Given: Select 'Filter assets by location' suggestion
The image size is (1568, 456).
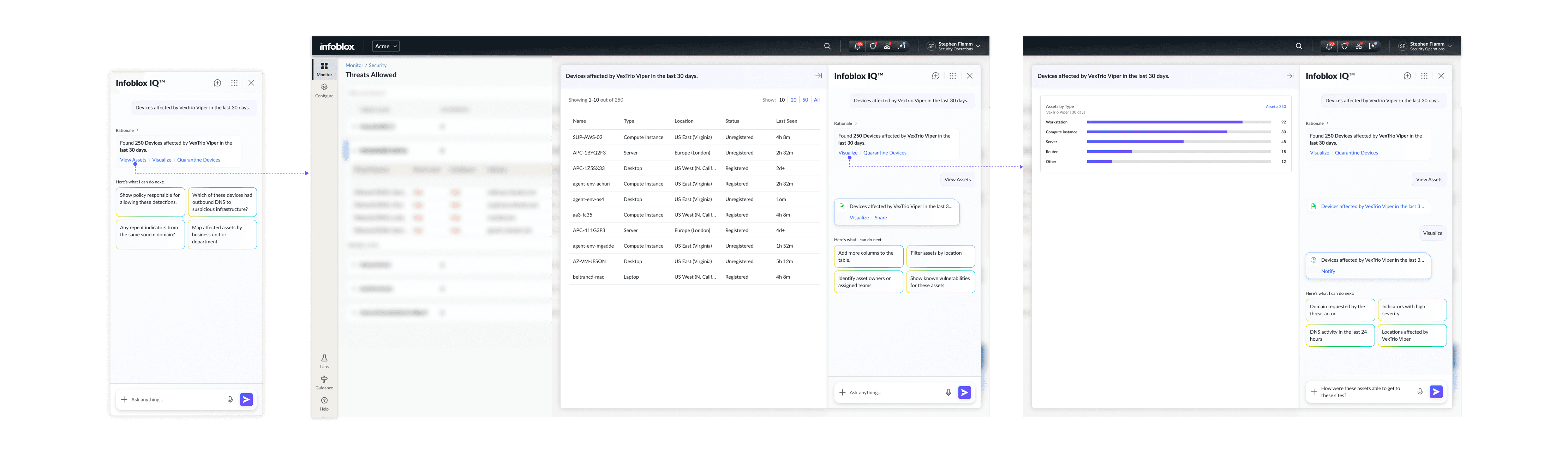Looking at the screenshot, I should click(x=940, y=256).
